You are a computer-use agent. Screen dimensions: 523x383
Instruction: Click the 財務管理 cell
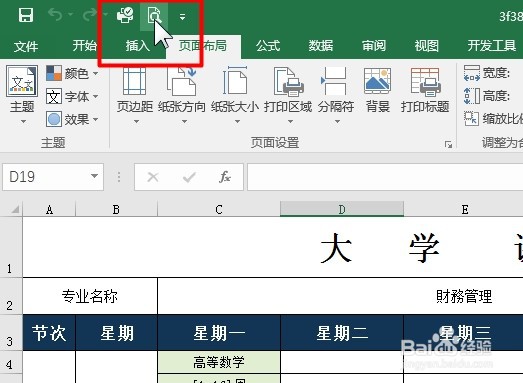(340, 296)
